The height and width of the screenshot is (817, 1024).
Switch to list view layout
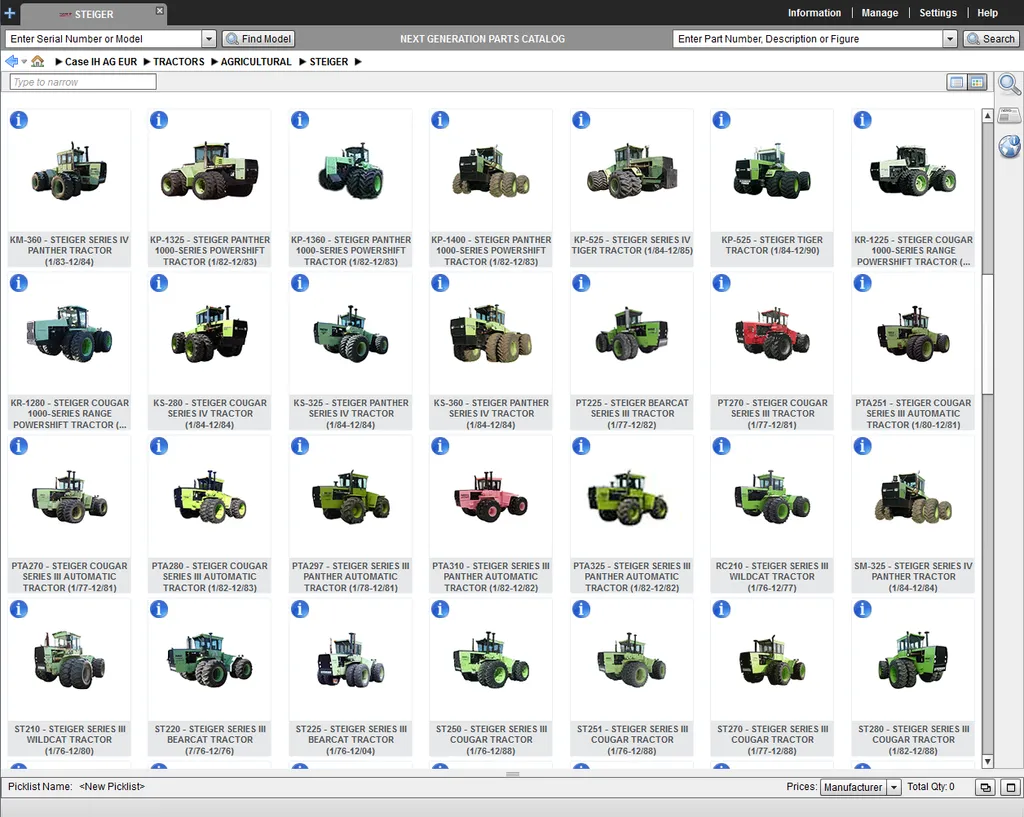coord(957,82)
